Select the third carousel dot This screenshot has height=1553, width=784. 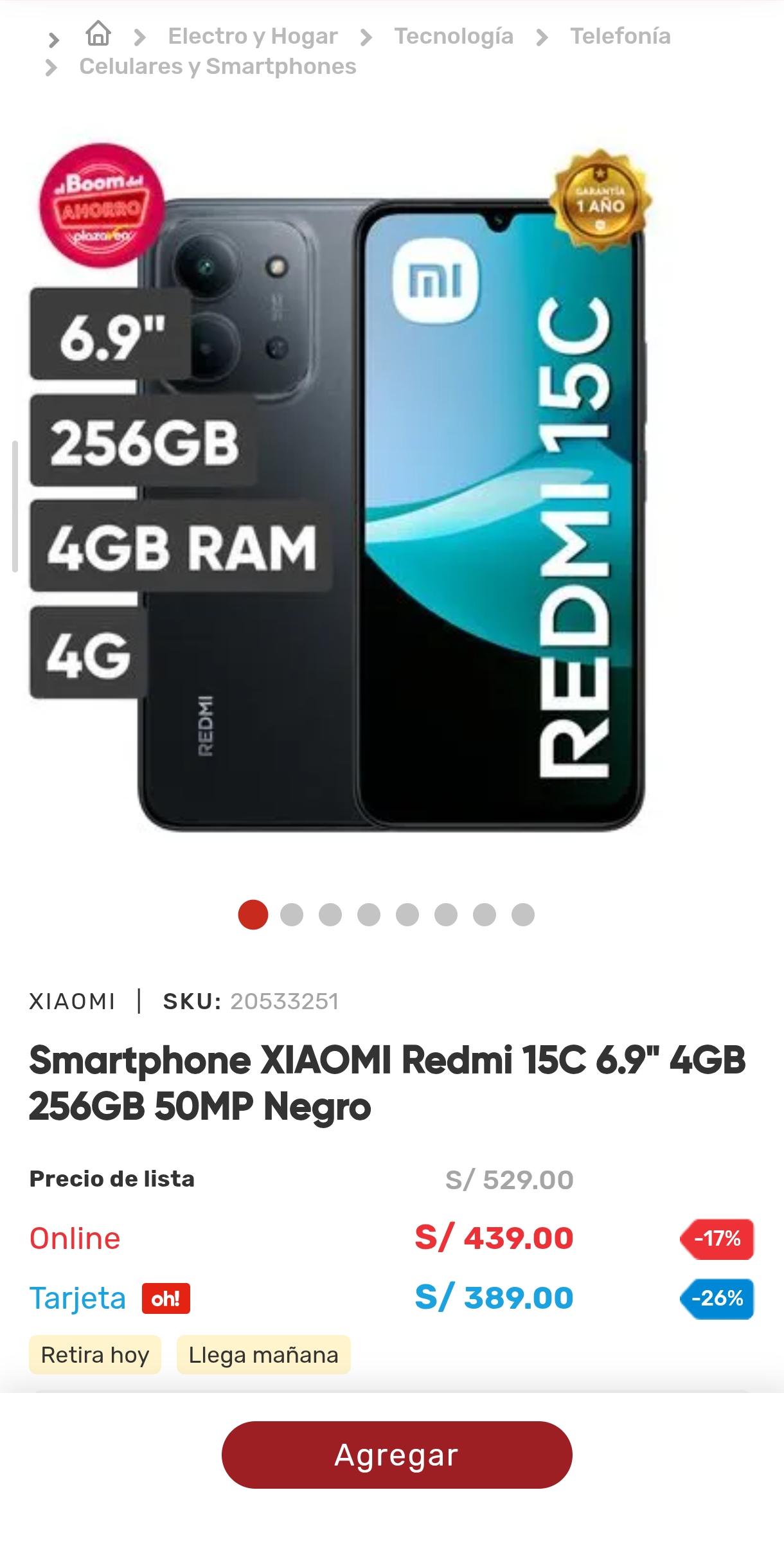[330, 915]
